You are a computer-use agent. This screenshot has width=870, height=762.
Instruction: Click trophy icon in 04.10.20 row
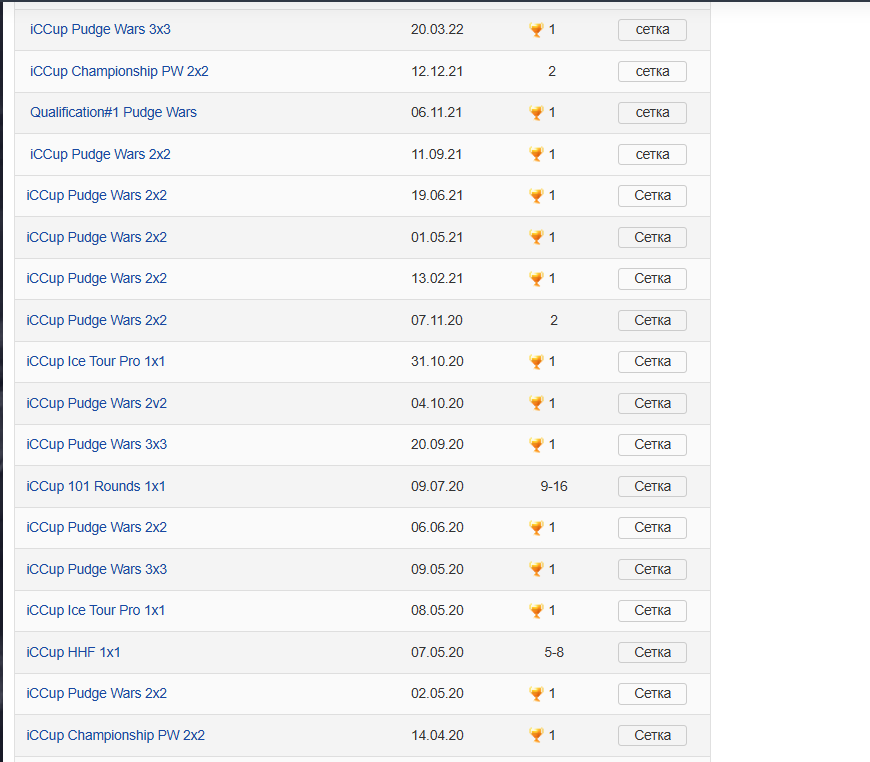pyautogui.click(x=536, y=403)
